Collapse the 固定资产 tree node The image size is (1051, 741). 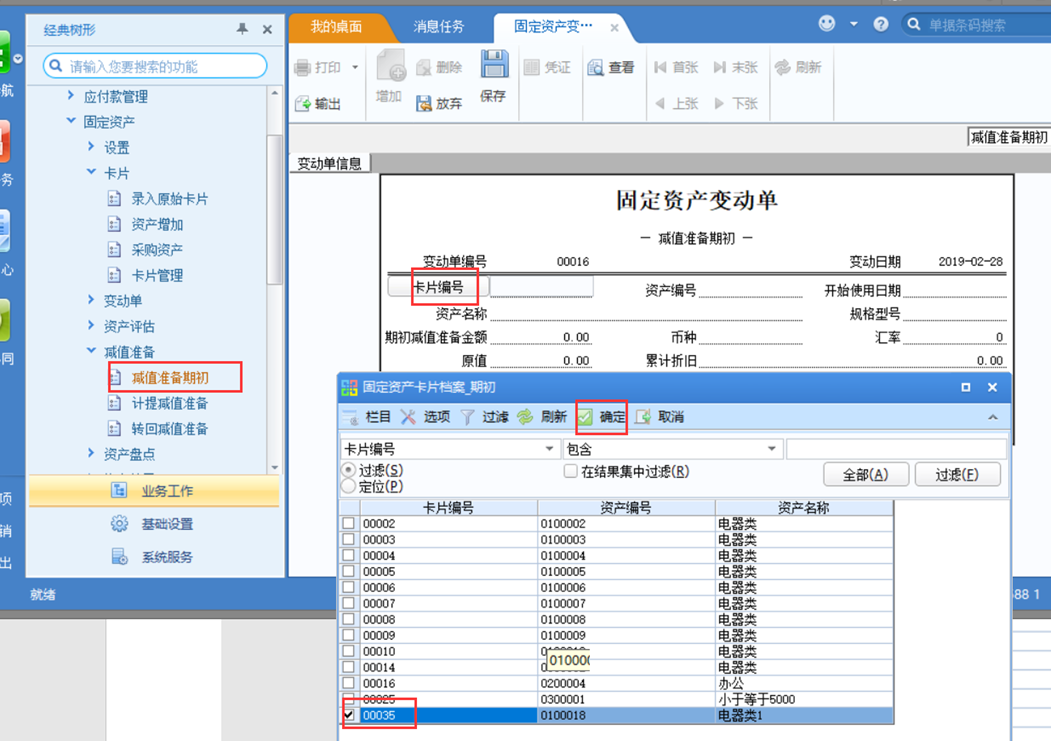[71, 121]
